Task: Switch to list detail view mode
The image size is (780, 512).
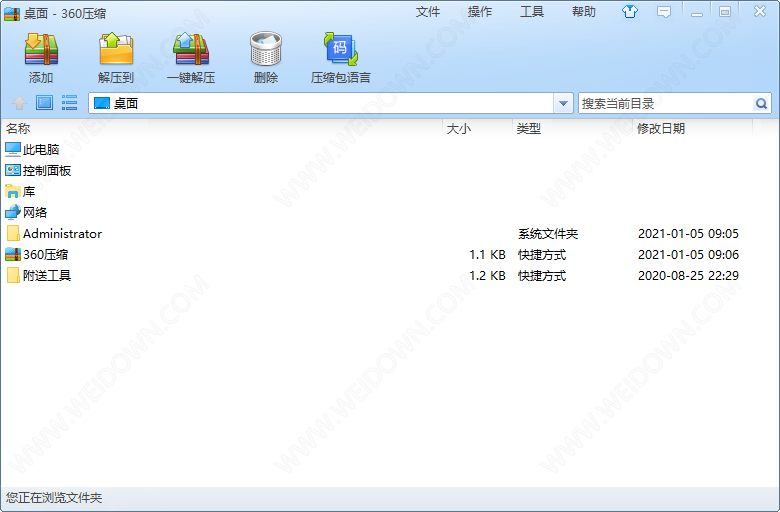Action: click(x=69, y=103)
